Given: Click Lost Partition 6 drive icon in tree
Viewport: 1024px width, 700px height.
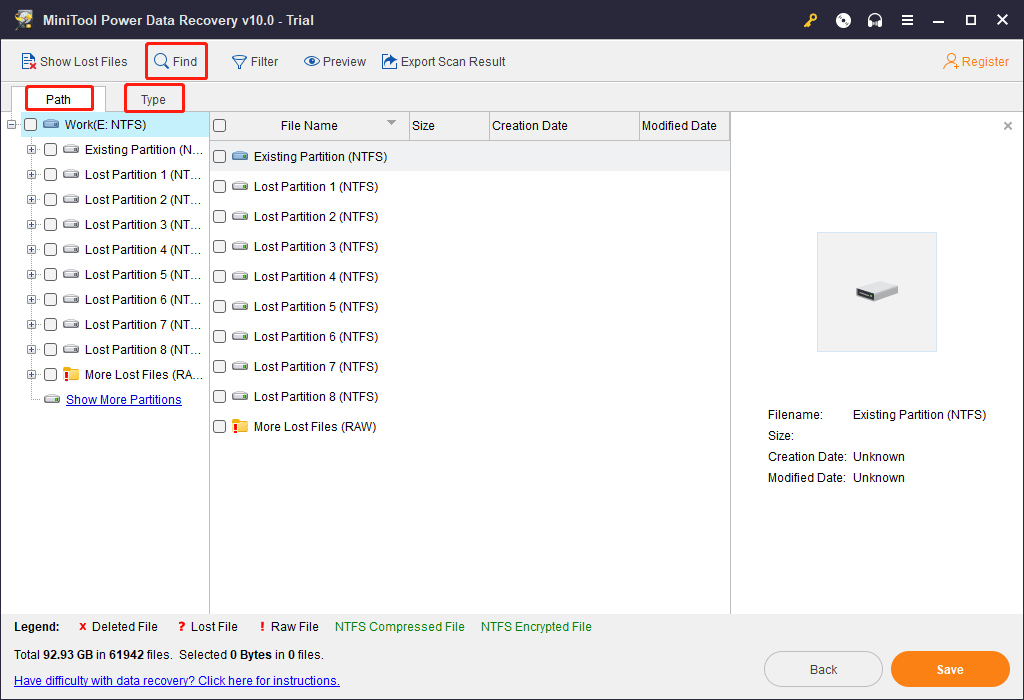Looking at the screenshot, I should [71, 299].
